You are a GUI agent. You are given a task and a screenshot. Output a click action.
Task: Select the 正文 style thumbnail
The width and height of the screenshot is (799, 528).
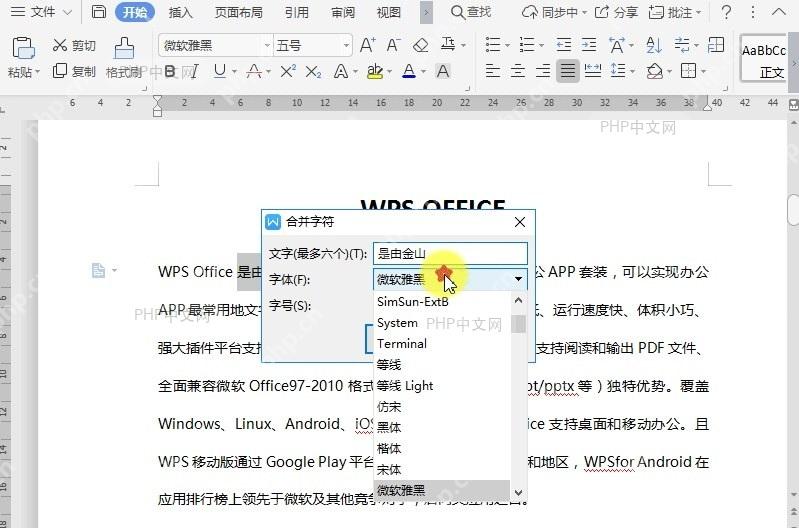763,59
